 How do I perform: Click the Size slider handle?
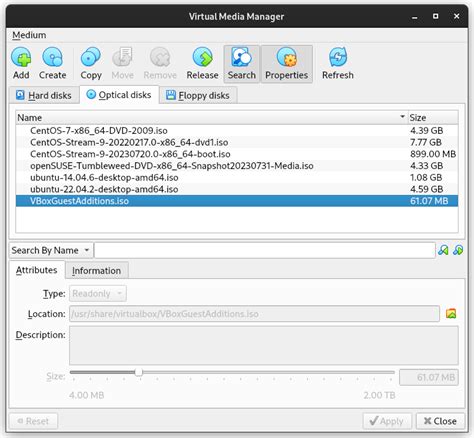139,372
